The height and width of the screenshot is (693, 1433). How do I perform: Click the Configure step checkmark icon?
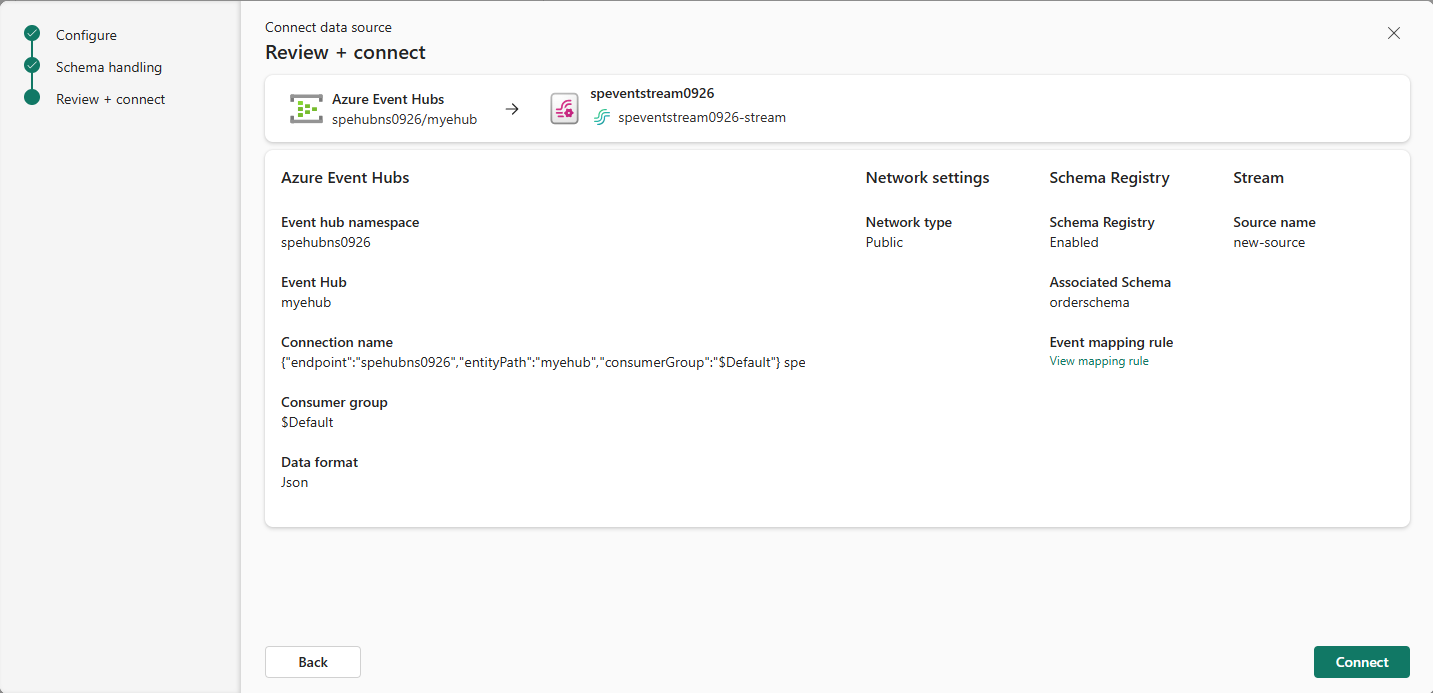click(x=32, y=34)
